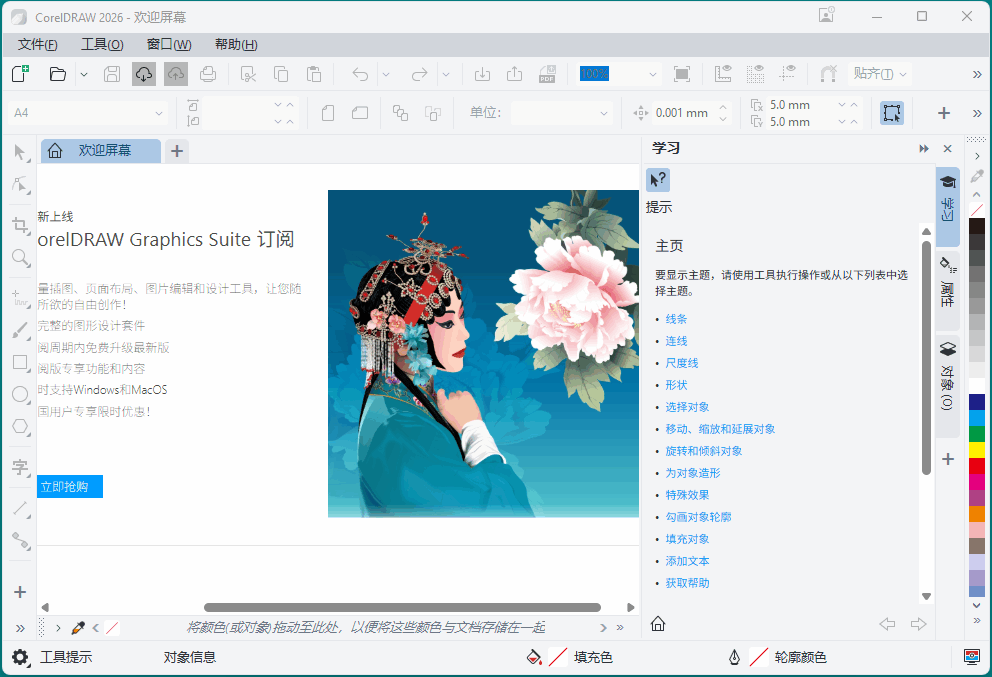Select the Crop tool in the toolbox
992x677 pixels.
[20, 225]
